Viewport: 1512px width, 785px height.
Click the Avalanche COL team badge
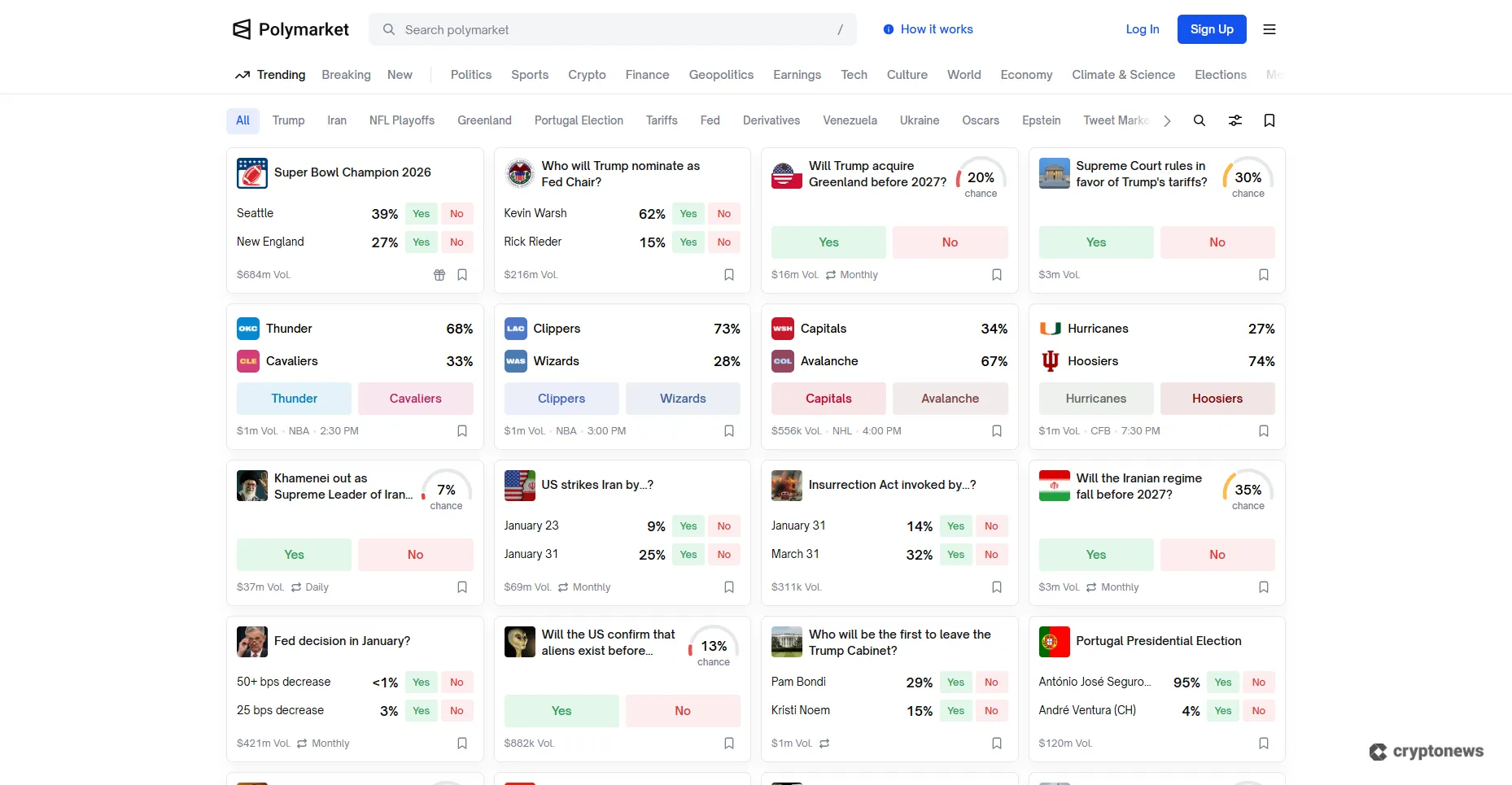(x=783, y=361)
